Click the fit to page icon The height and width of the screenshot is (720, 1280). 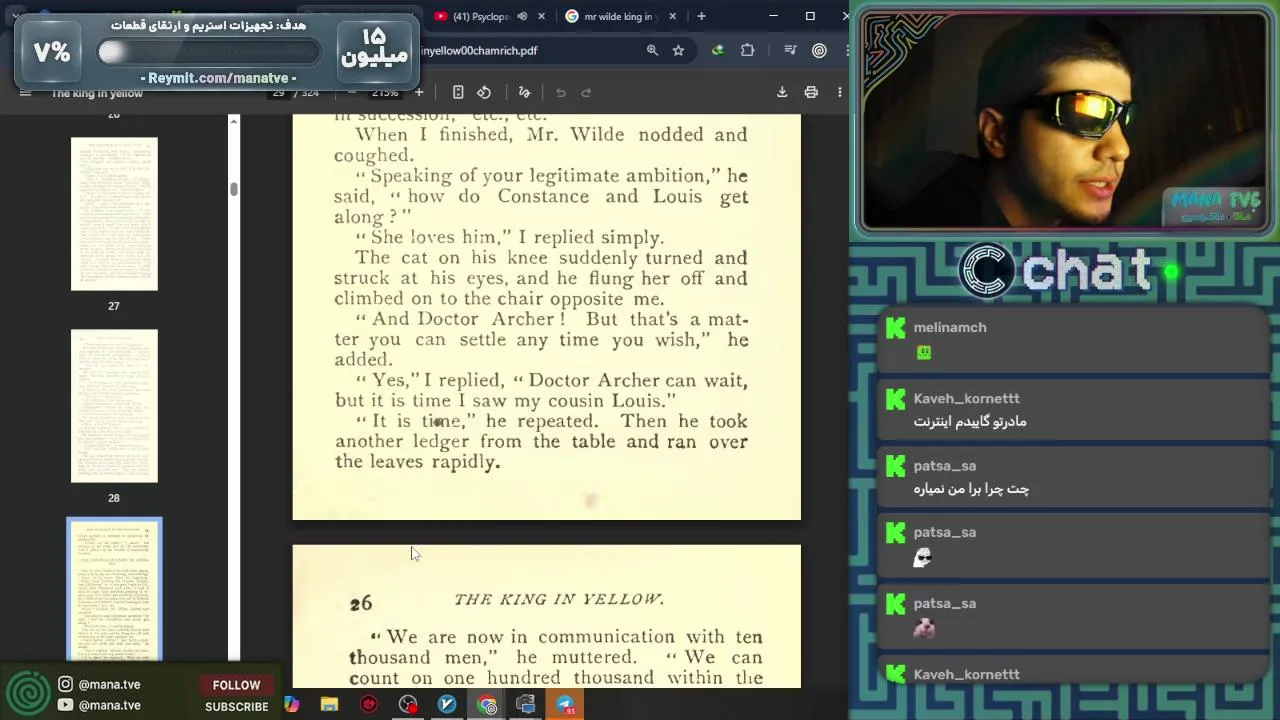(458, 92)
